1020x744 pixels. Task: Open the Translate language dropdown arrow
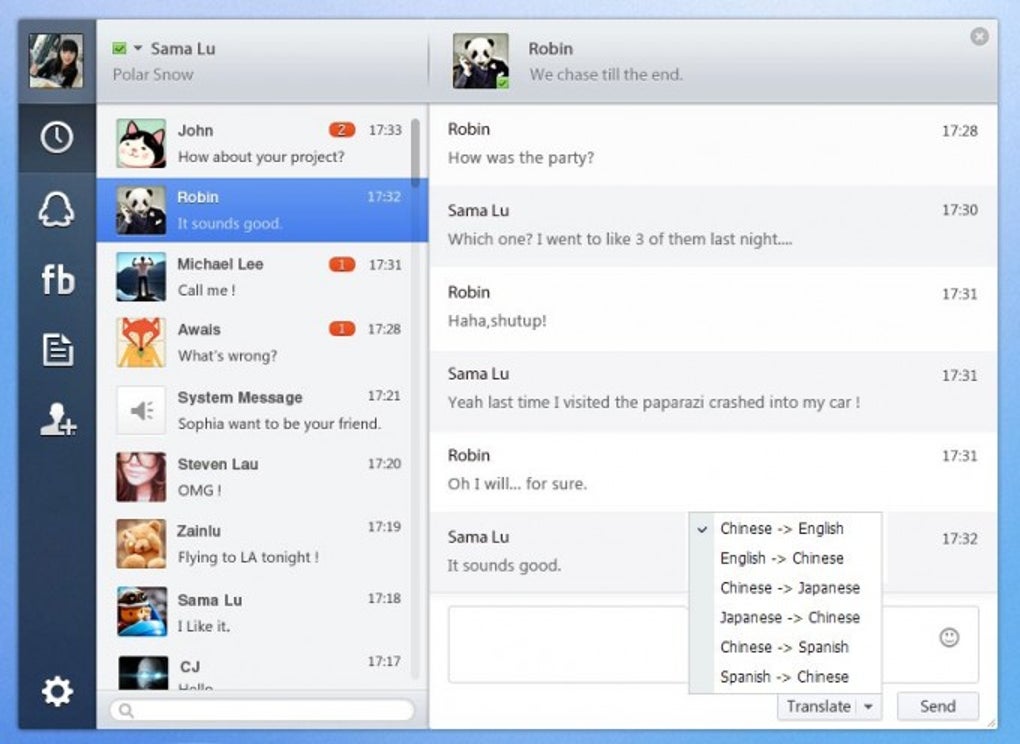[x=868, y=706]
